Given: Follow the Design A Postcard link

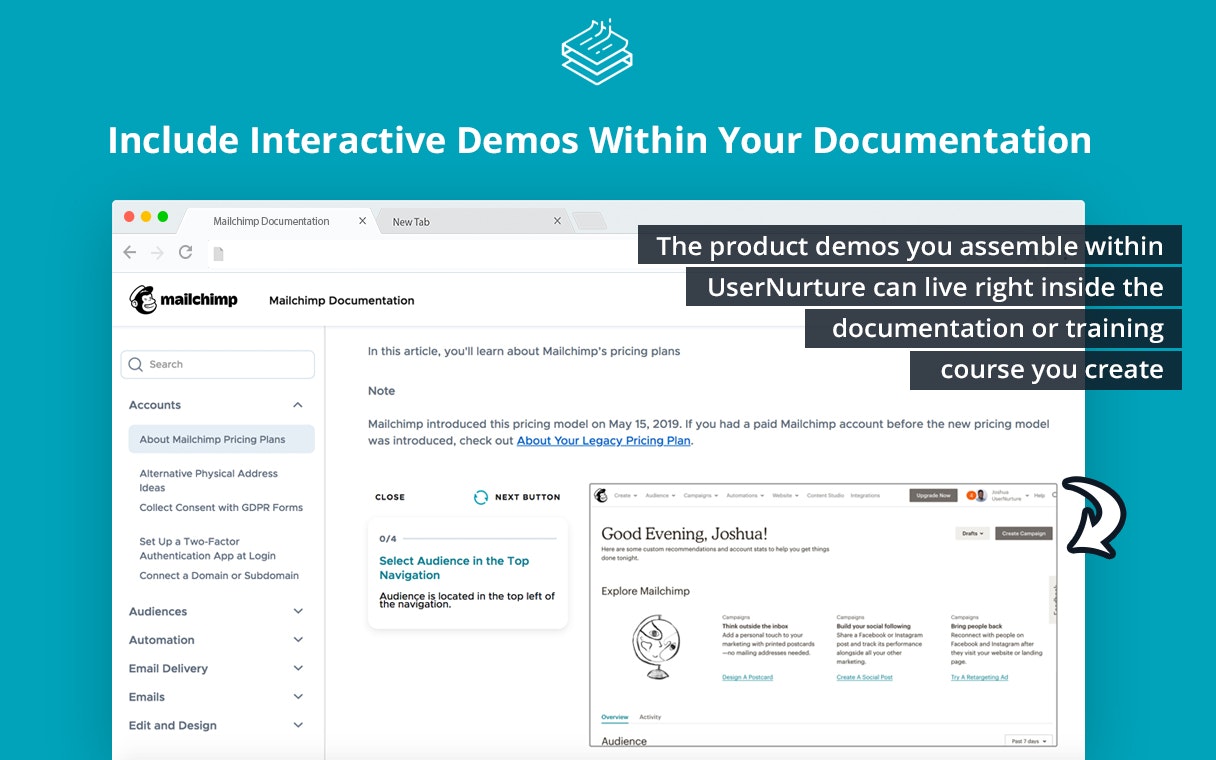Looking at the screenshot, I should coord(747,677).
